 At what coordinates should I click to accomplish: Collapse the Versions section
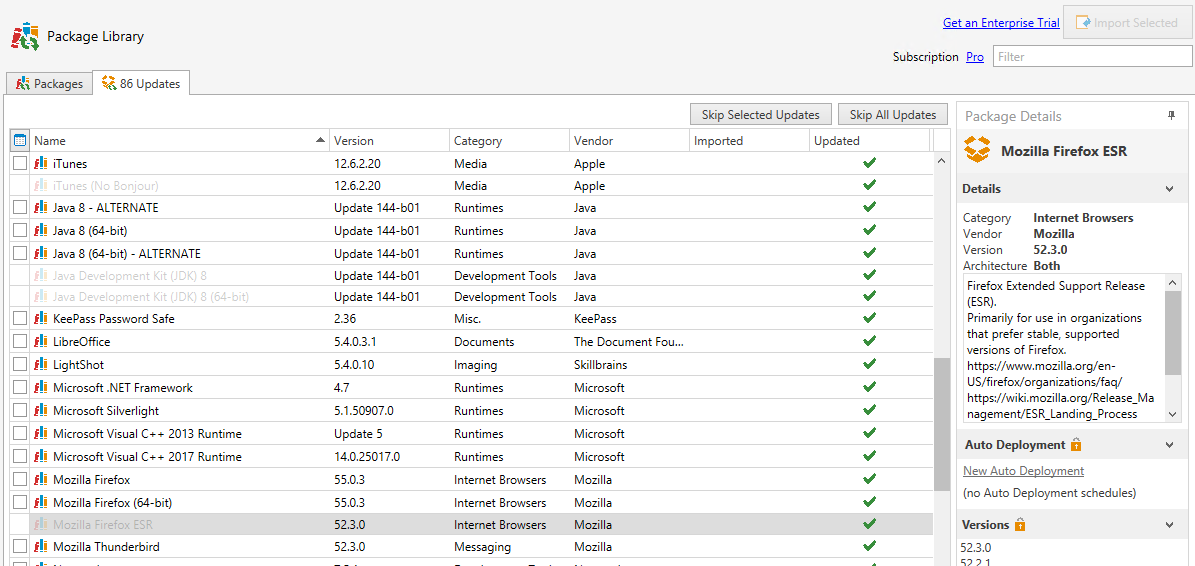[x=1169, y=525]
